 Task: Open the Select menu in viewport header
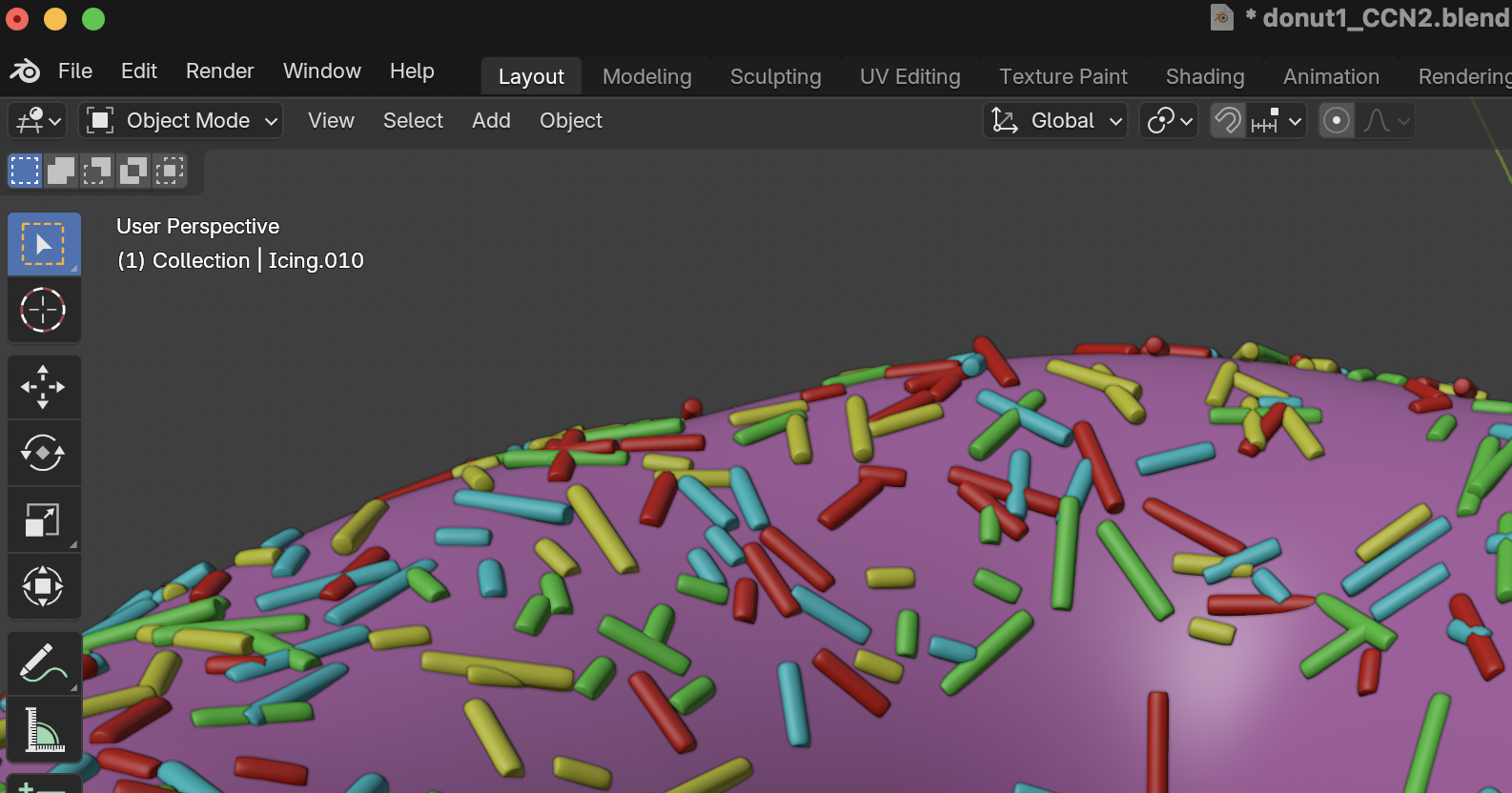click(x=413, y=121)
